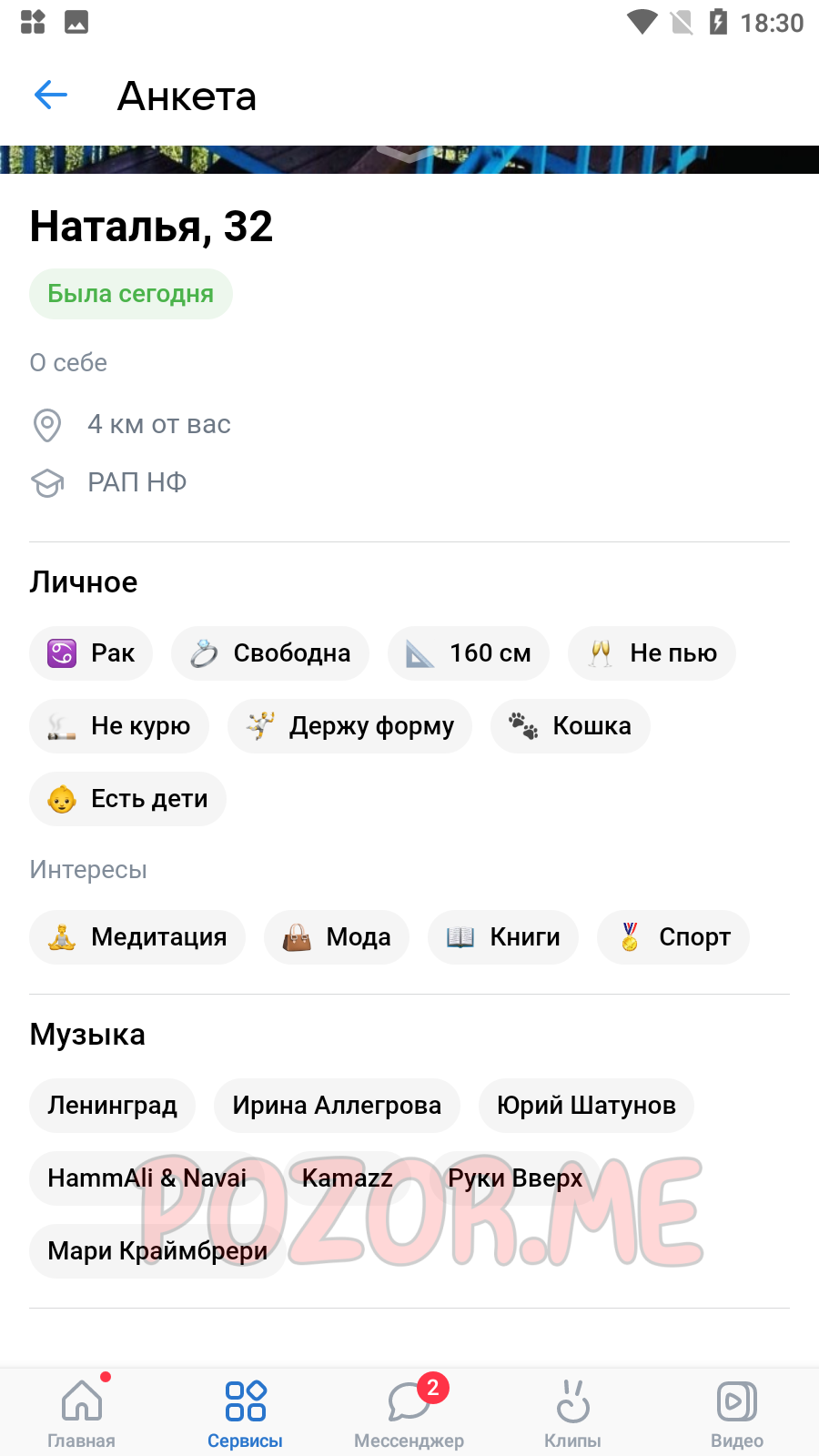819x1456 pixels.
Task: Open Мессенджер with unread badge
Action: click(x=409, y=1411)
